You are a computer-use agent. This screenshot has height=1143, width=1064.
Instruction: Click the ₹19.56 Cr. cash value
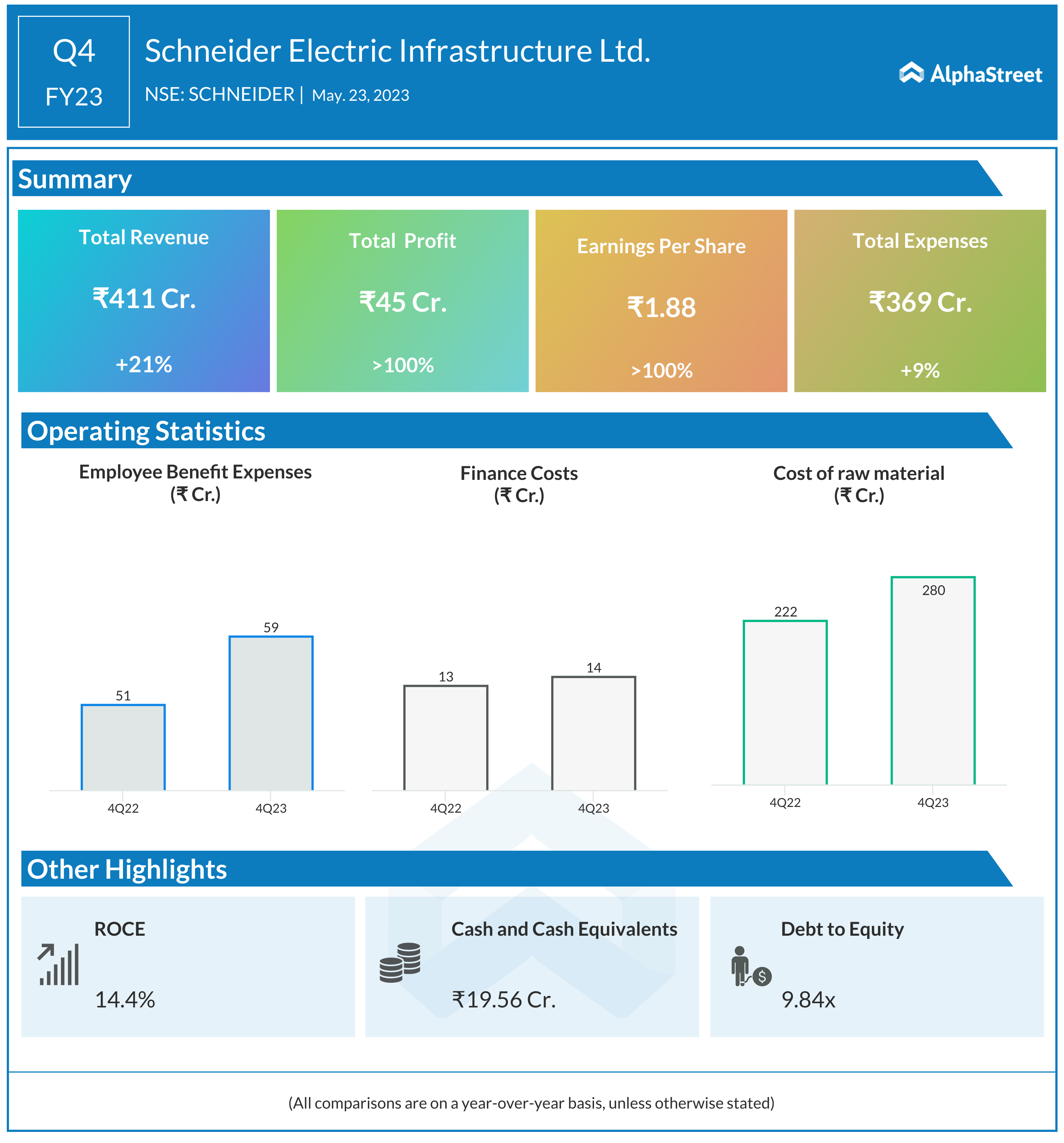tap(504, 1000)
